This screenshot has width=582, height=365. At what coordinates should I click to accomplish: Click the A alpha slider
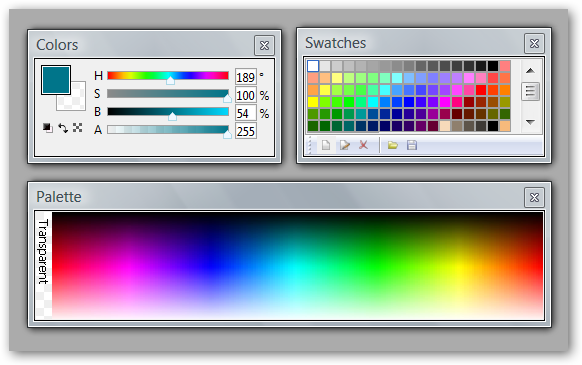coord(168,130)
